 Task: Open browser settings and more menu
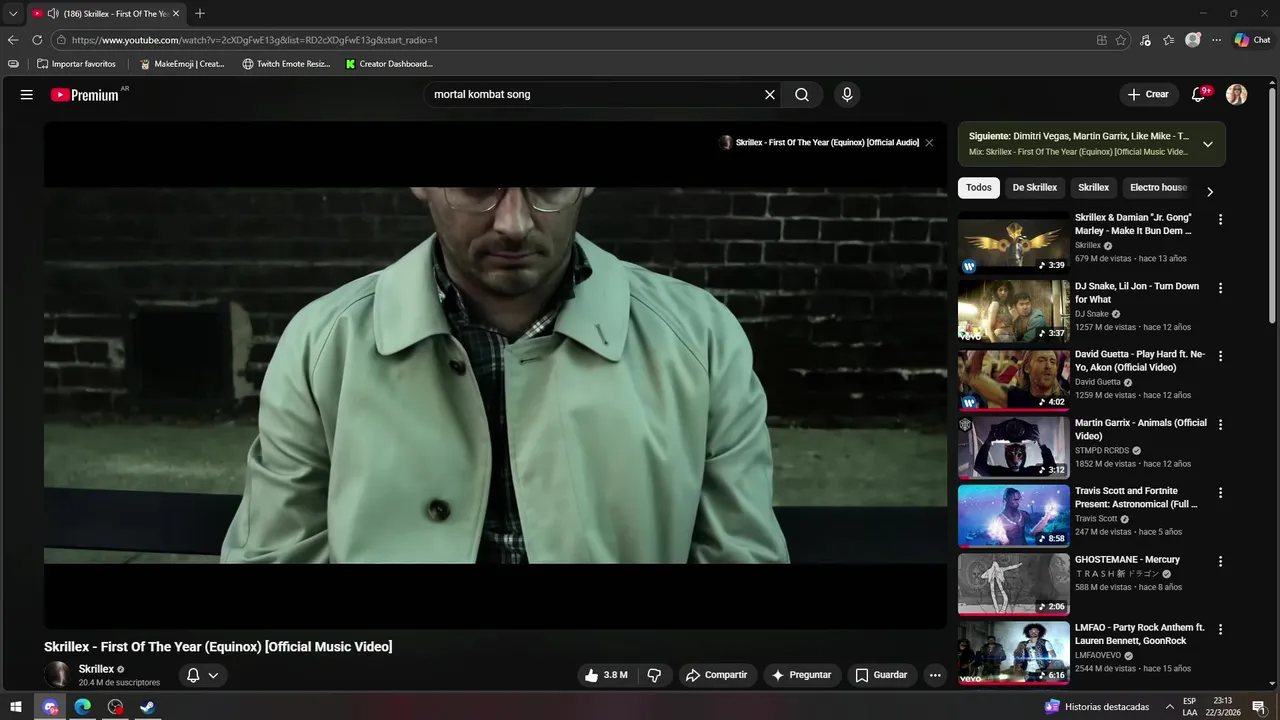click(1217, 40)
